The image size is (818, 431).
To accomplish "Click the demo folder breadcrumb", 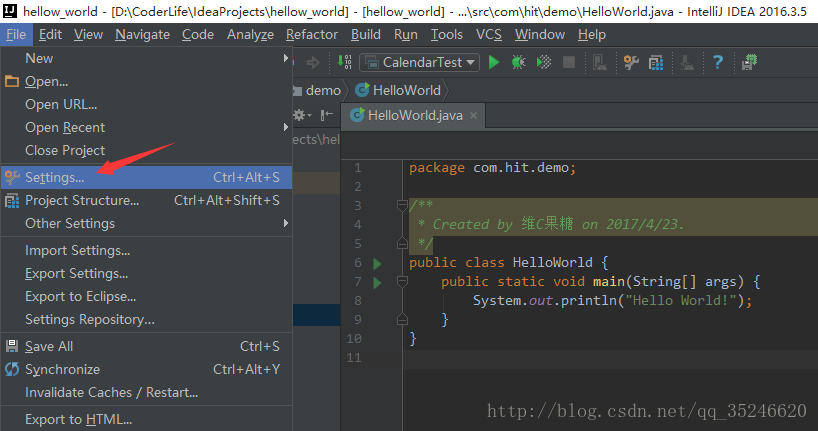I will (x=317, y=90).
